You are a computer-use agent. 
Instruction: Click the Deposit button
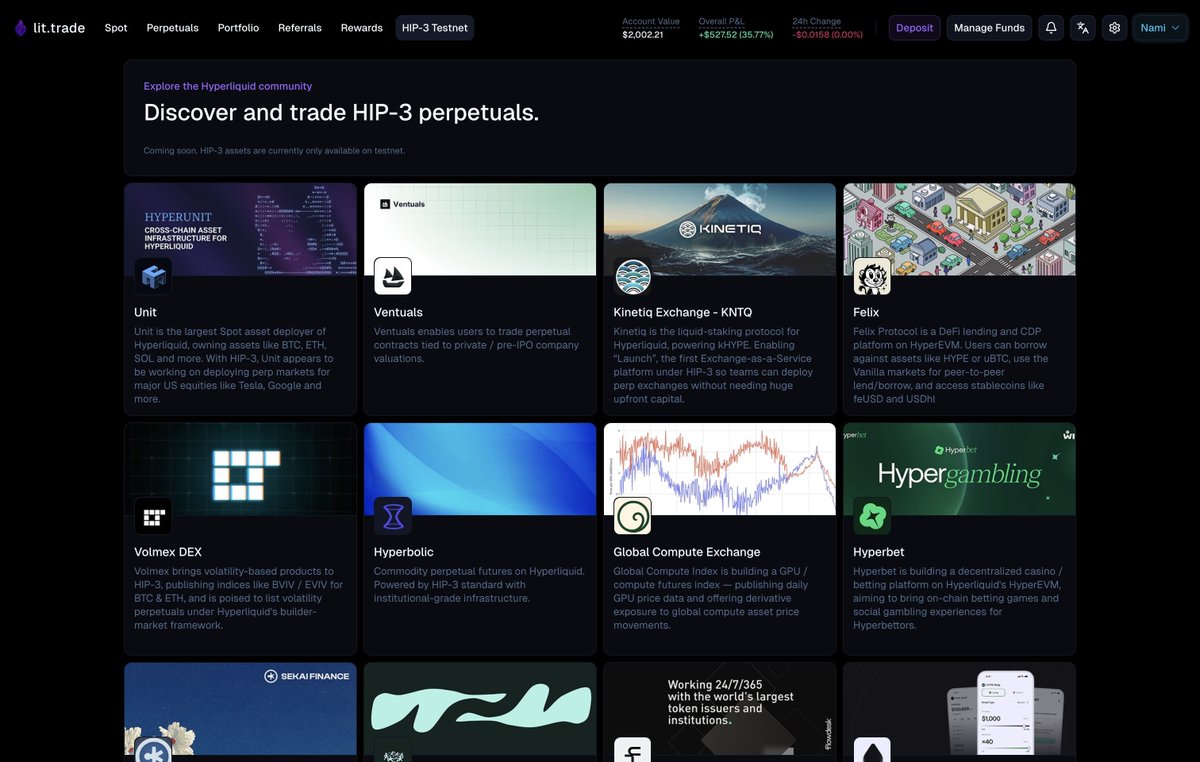(913, 27)
